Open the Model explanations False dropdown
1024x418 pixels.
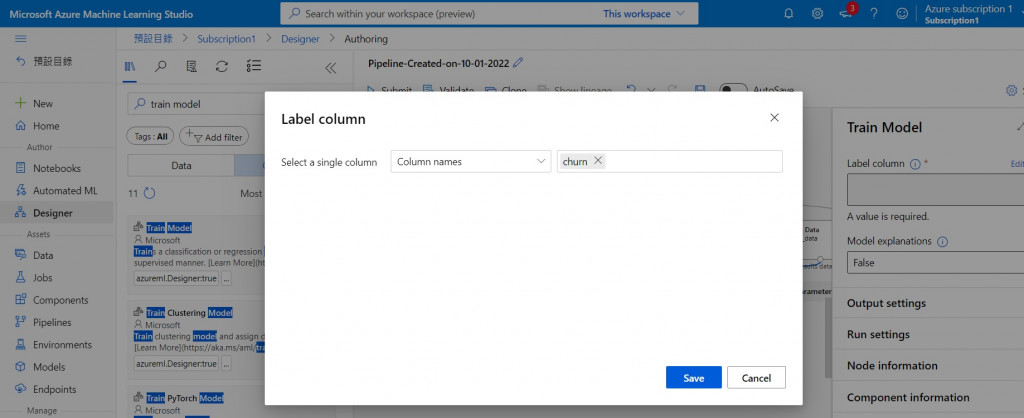[935, 263]
